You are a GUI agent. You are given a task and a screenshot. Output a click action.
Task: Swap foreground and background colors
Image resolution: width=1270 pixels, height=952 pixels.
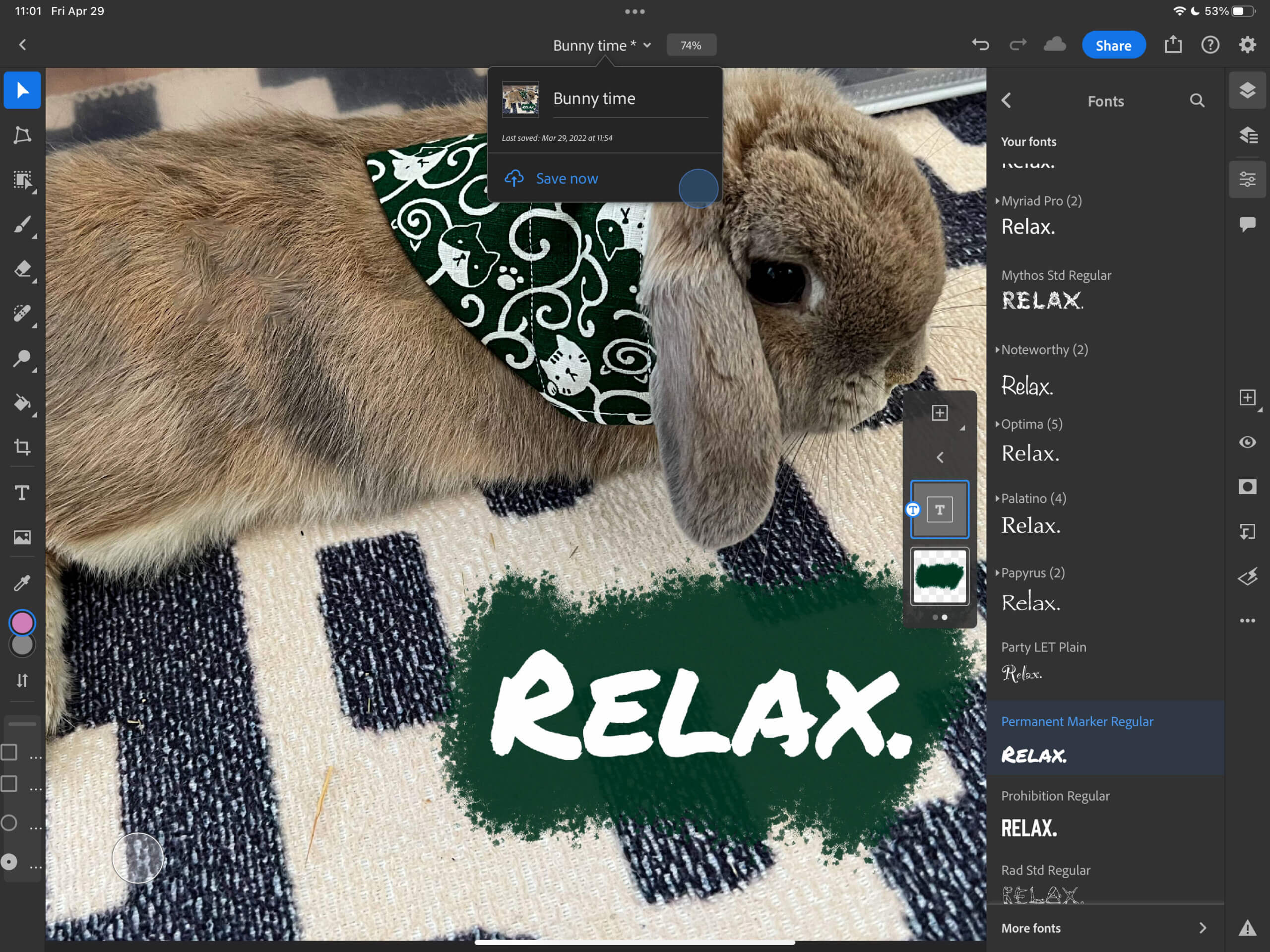22,681
